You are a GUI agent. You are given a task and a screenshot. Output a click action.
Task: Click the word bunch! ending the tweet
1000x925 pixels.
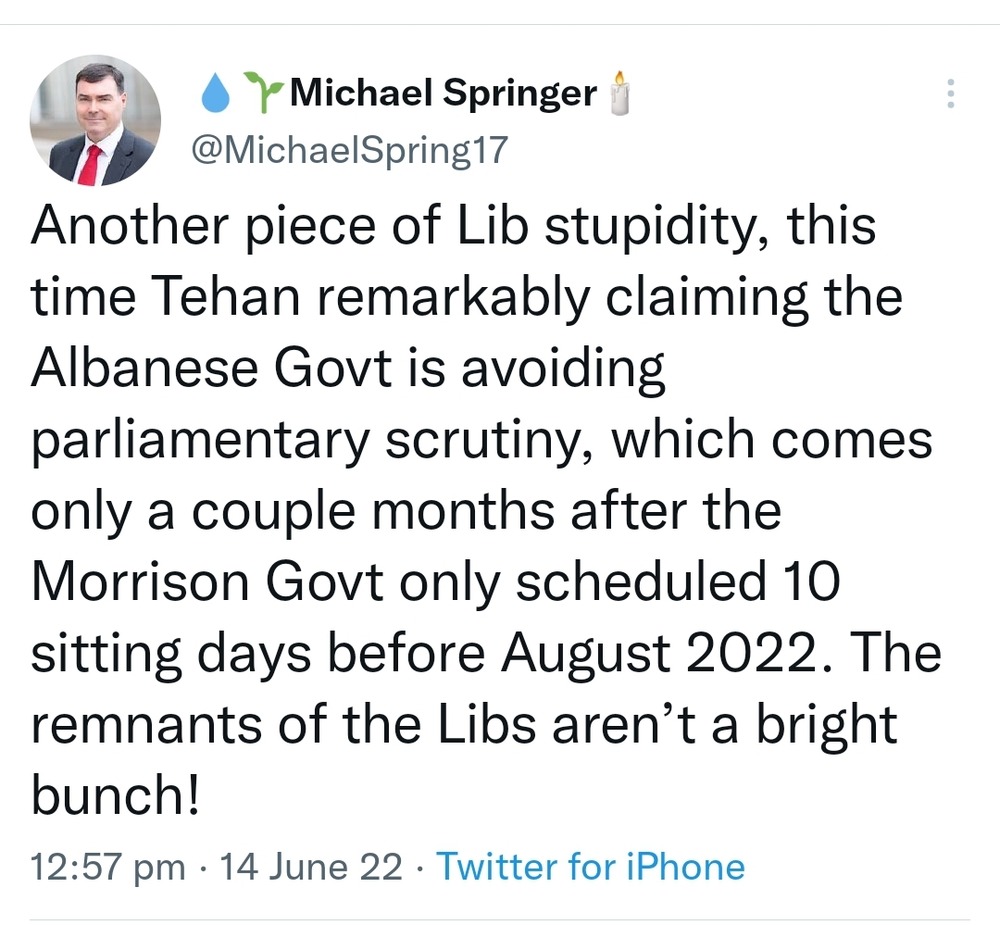pyautogui.click(x=115, y=797)
